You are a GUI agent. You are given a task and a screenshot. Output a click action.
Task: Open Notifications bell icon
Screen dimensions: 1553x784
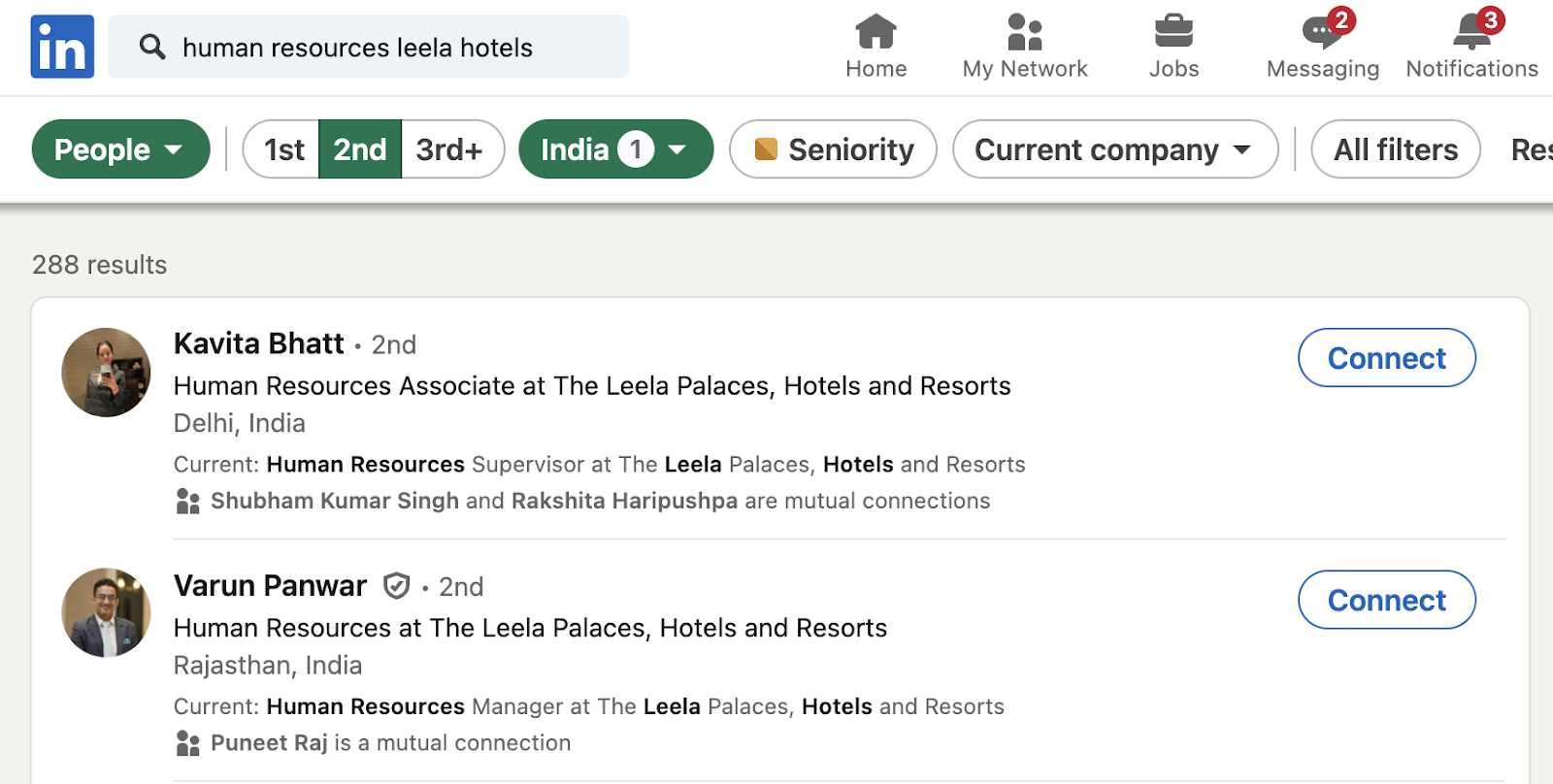coord(1471,32)
